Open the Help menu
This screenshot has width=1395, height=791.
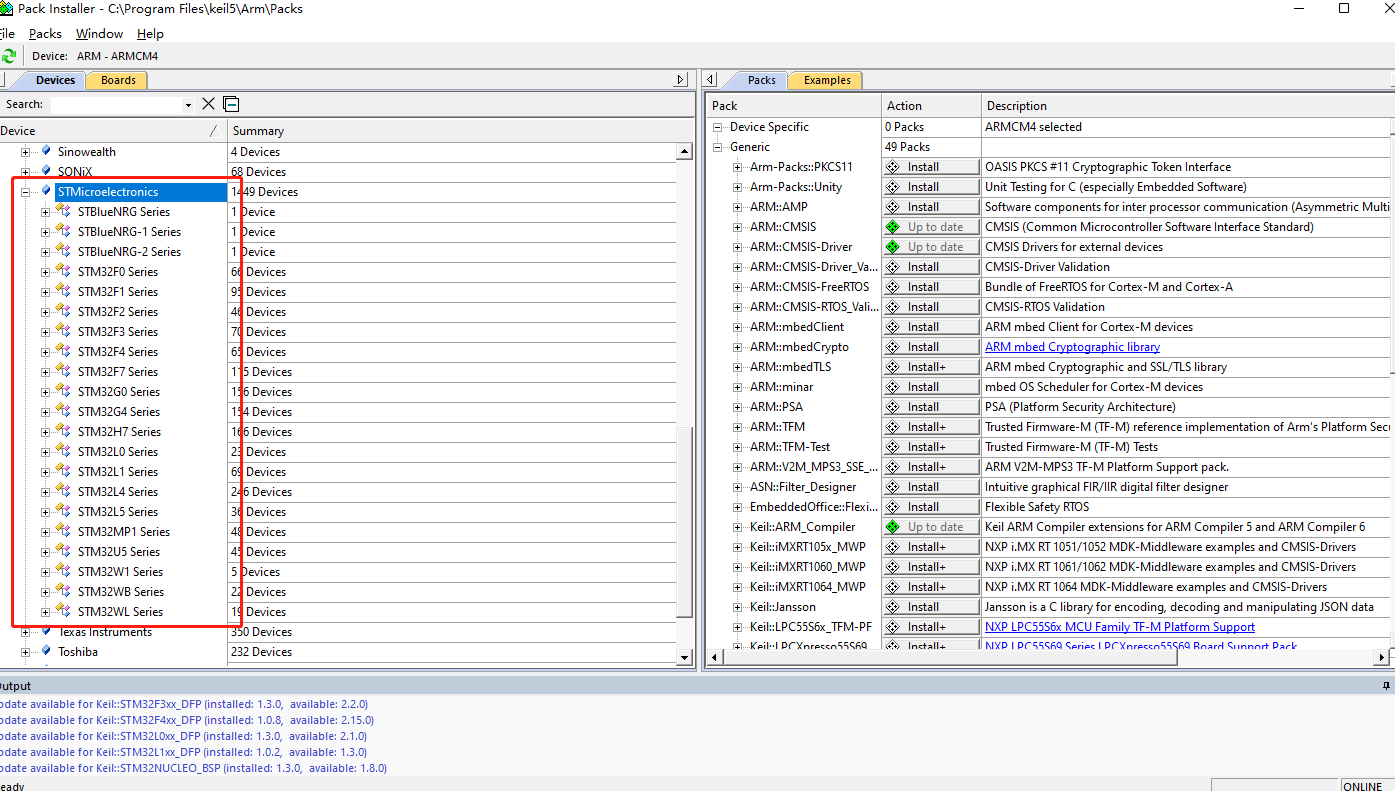(x=150, y=33)
